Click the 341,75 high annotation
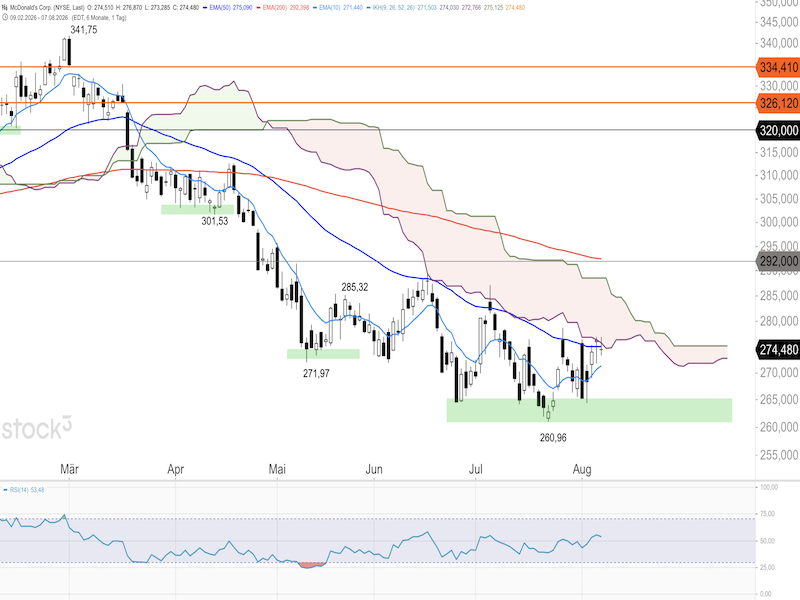800x600 pixels. (84, 30)
